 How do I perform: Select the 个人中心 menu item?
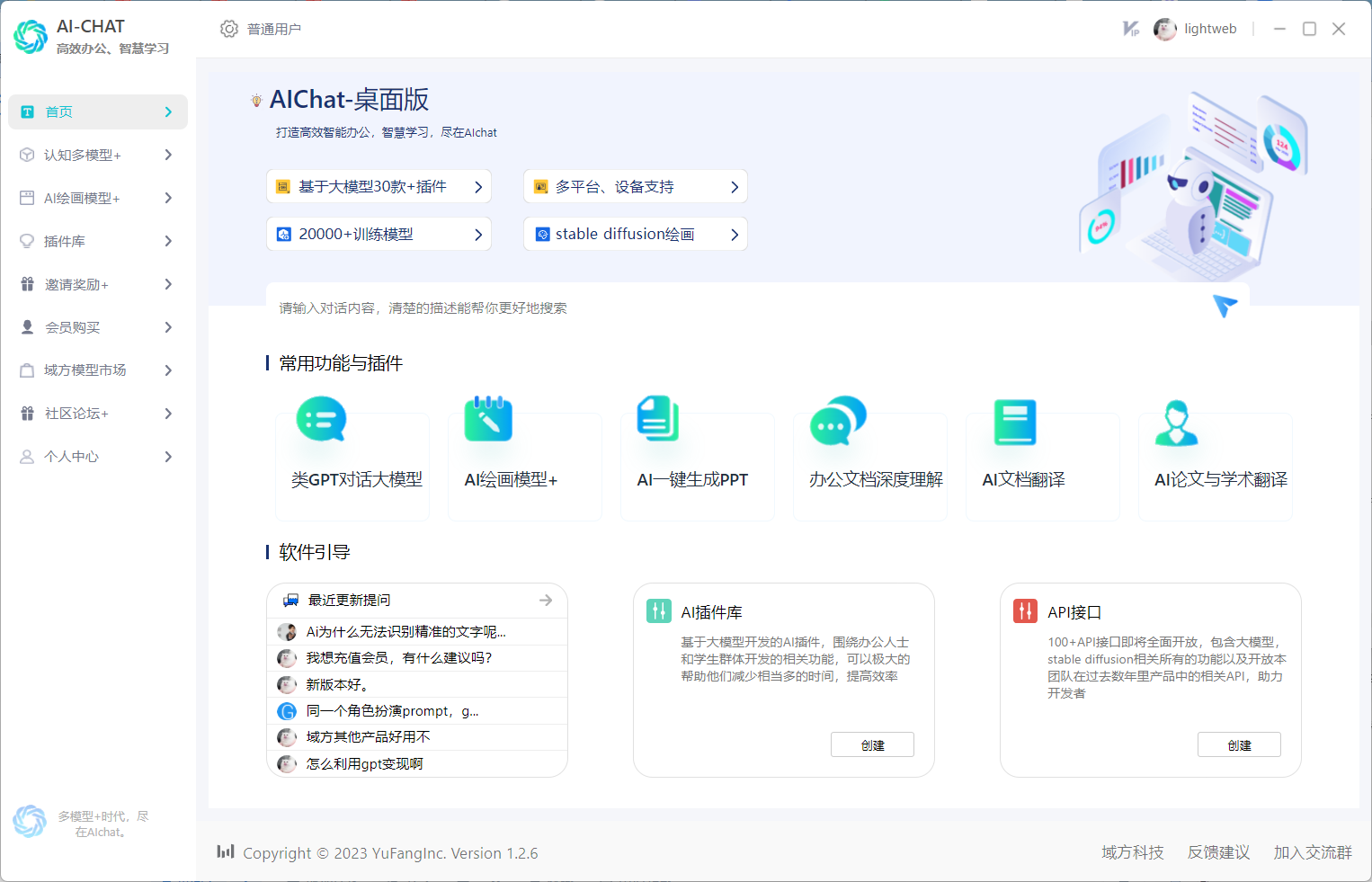(98, 457)
